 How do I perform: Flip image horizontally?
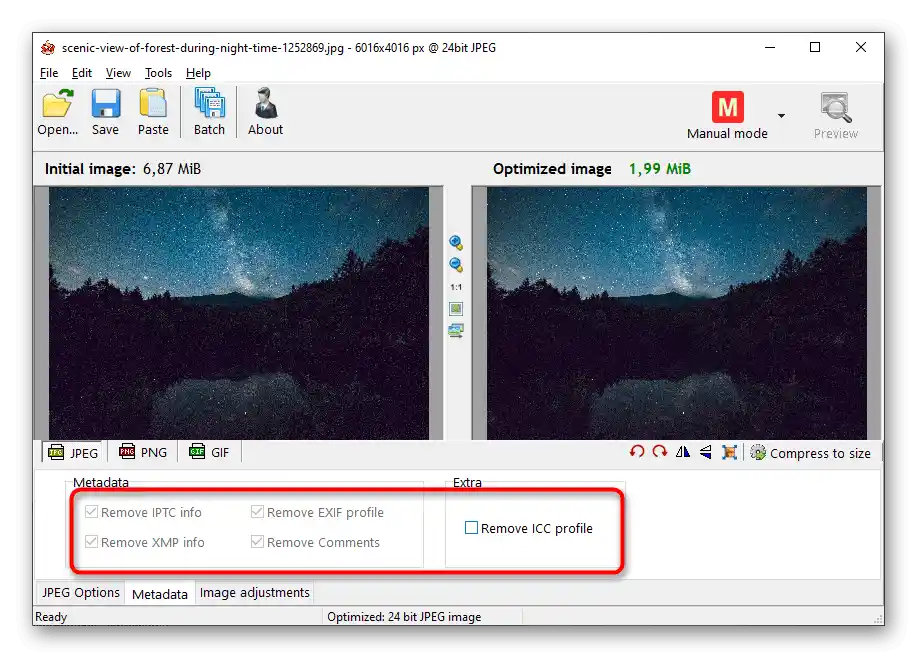click(x=682, y=452)
